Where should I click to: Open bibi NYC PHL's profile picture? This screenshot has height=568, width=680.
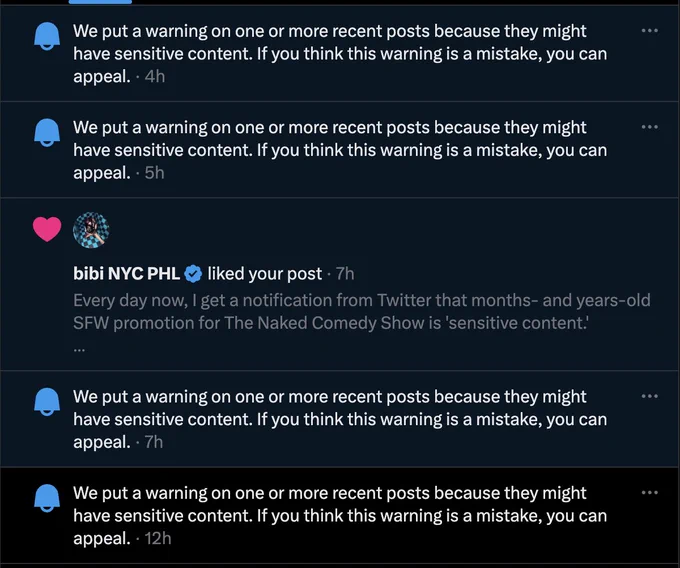[91, 230]
